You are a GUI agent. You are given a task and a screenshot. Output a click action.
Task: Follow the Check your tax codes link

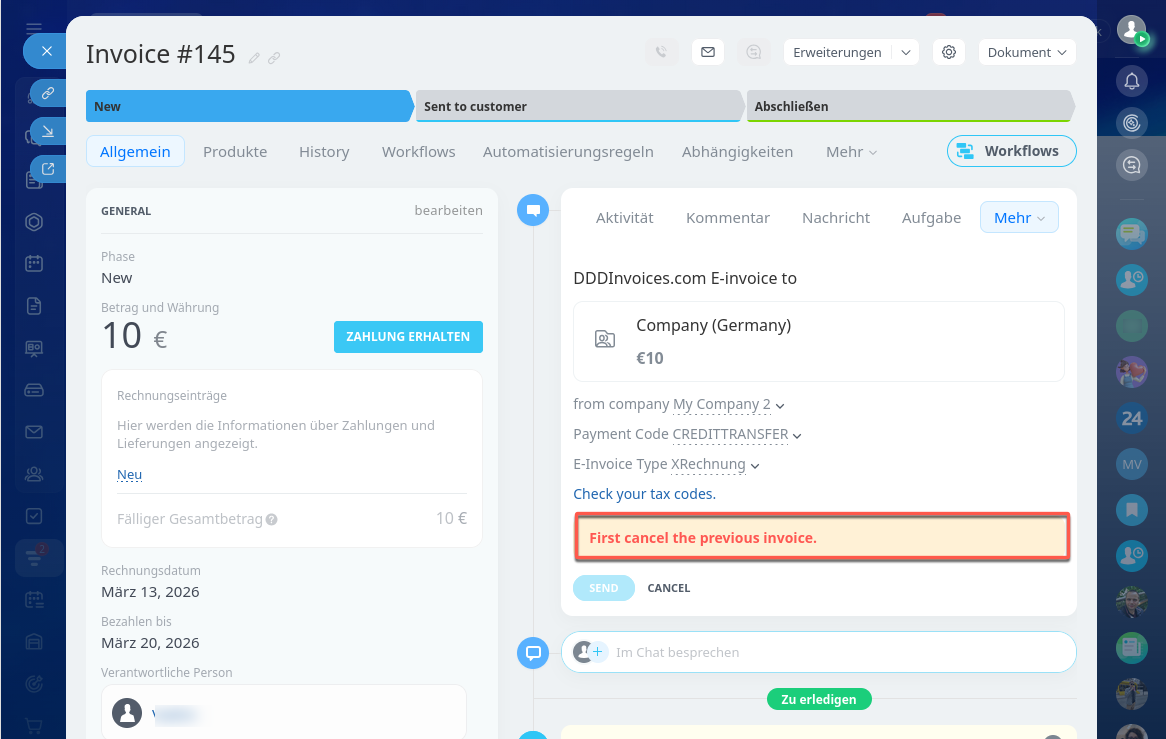644,494
